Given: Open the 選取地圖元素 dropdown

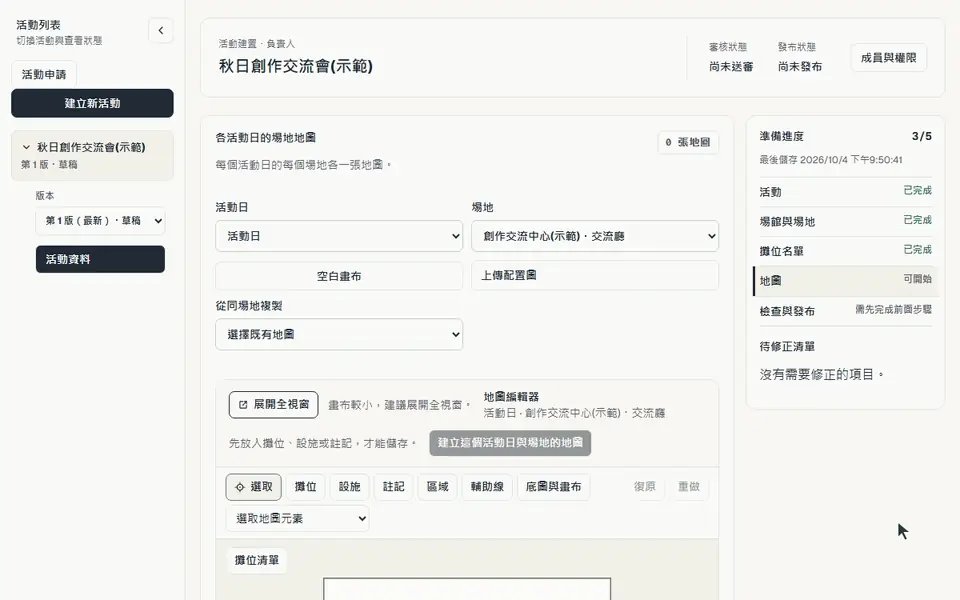Looking at the screenshot, I should click(298, 519).
